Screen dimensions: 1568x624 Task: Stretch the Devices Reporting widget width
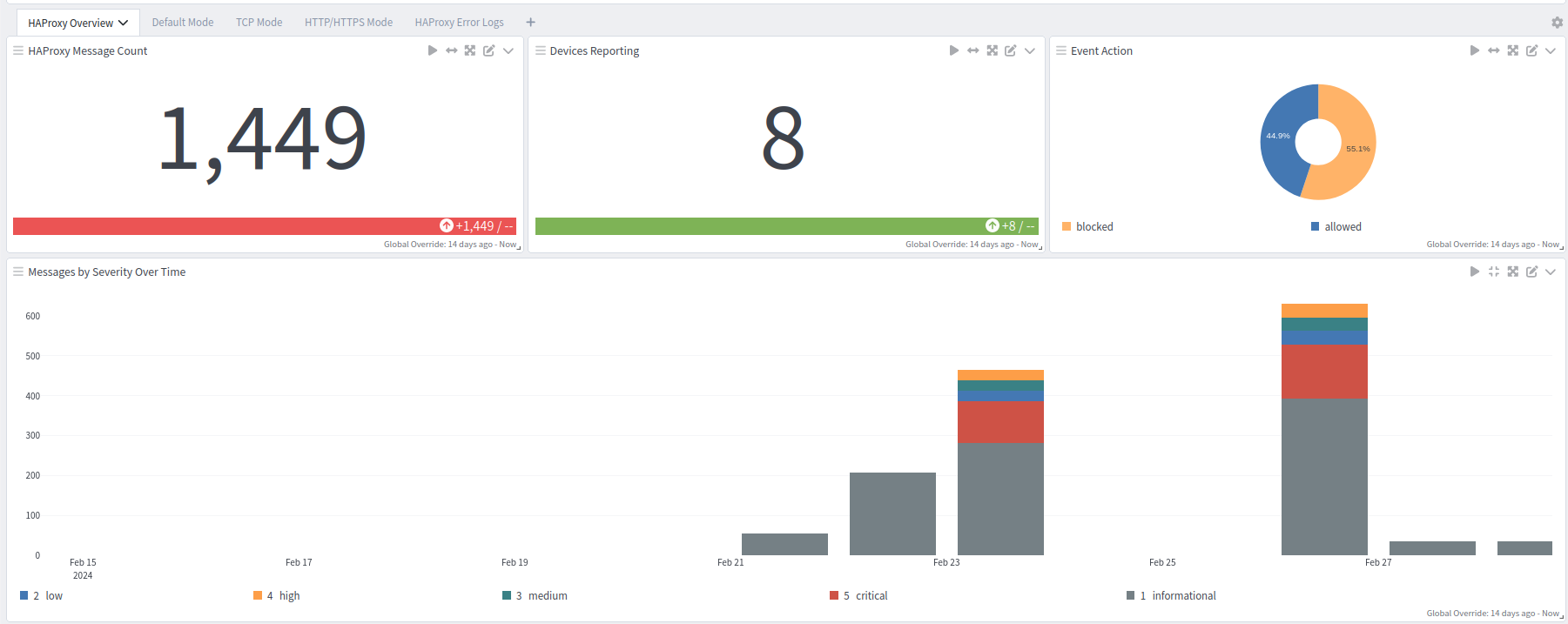pos(972,50)
